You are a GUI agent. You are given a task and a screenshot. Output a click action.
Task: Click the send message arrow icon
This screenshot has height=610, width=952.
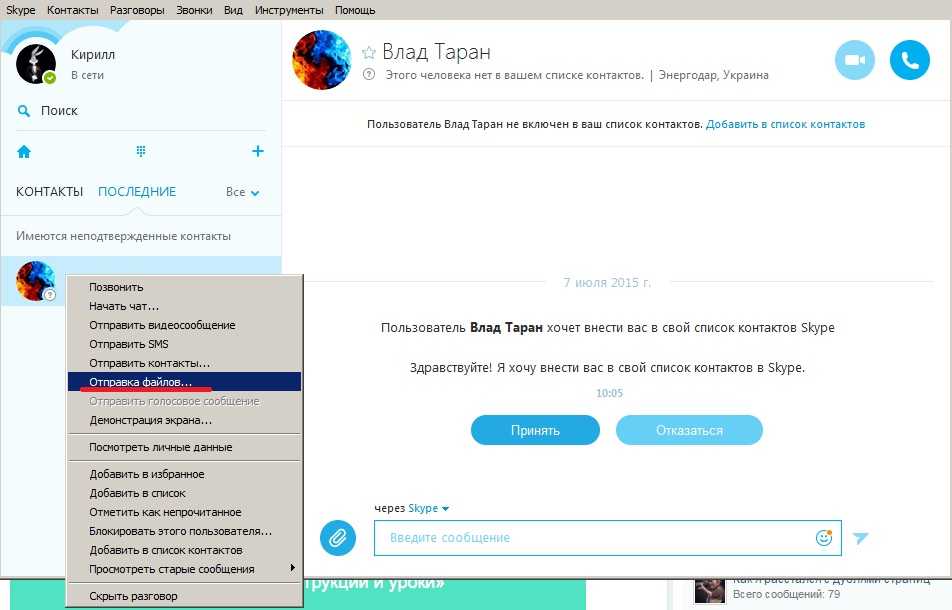pos(861,538)
